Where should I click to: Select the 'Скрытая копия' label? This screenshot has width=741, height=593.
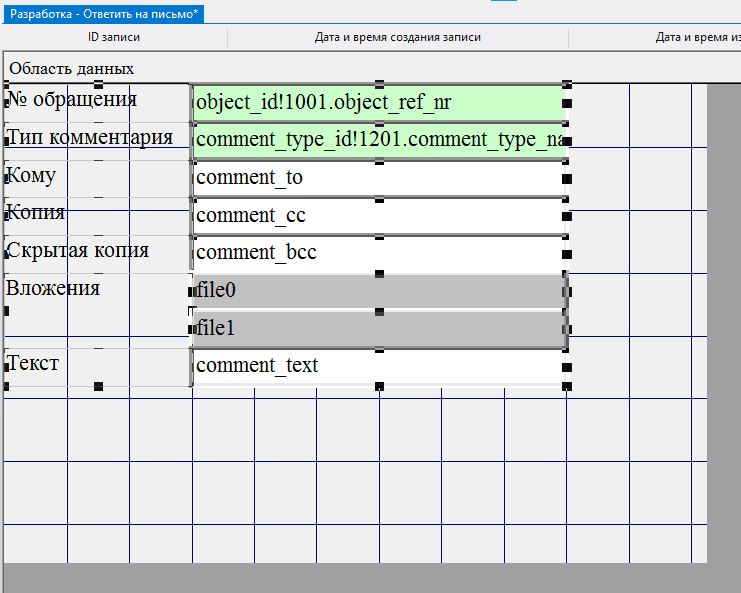[x=78, y=250]
